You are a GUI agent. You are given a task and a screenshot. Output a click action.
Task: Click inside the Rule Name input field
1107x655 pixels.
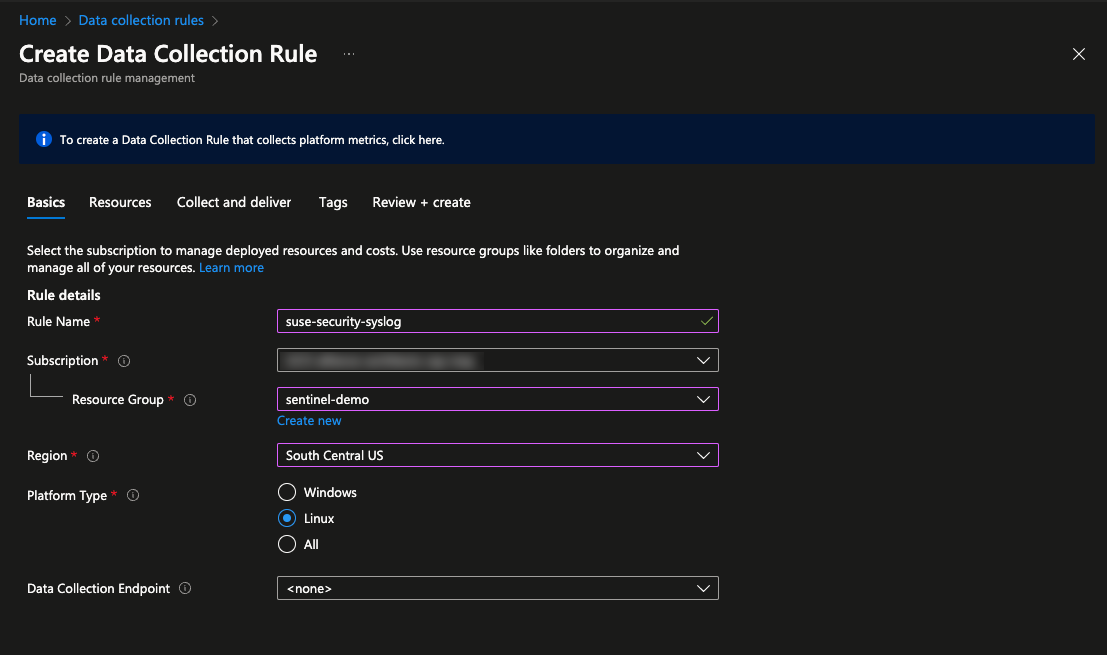[450, 321]
